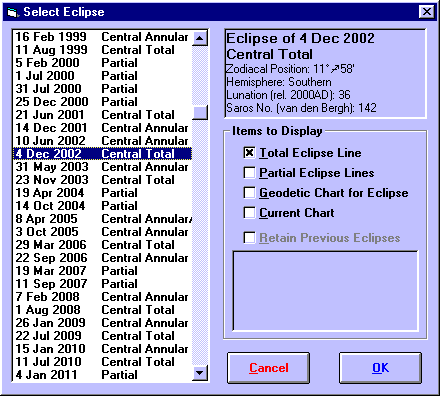The height and width of the screenshot is (396, 440).
Task: Select the 25 Dec 2000 Partial eclipse
Action: (x=102, y=102)
